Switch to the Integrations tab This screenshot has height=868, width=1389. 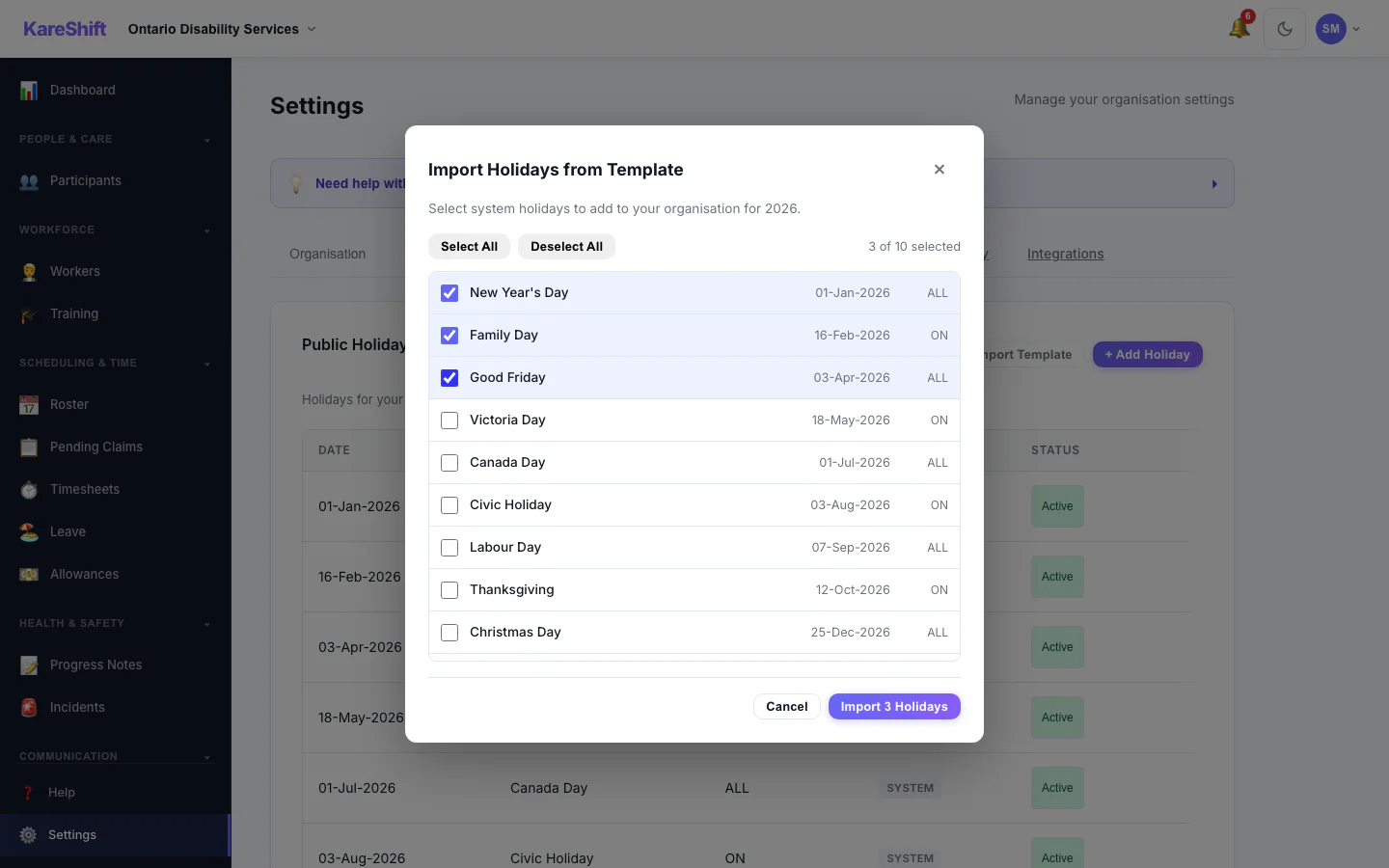pos(1066,254)
